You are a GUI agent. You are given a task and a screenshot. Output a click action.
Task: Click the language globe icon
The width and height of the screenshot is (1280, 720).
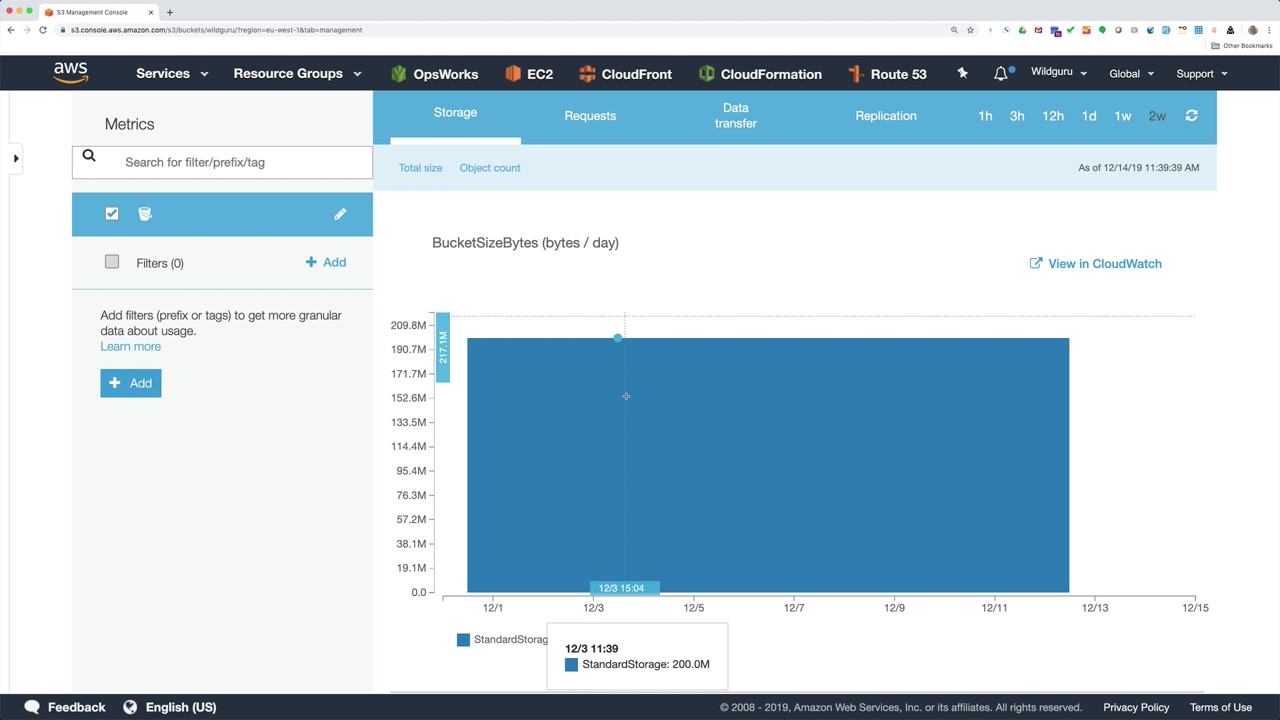click(130, 707)
